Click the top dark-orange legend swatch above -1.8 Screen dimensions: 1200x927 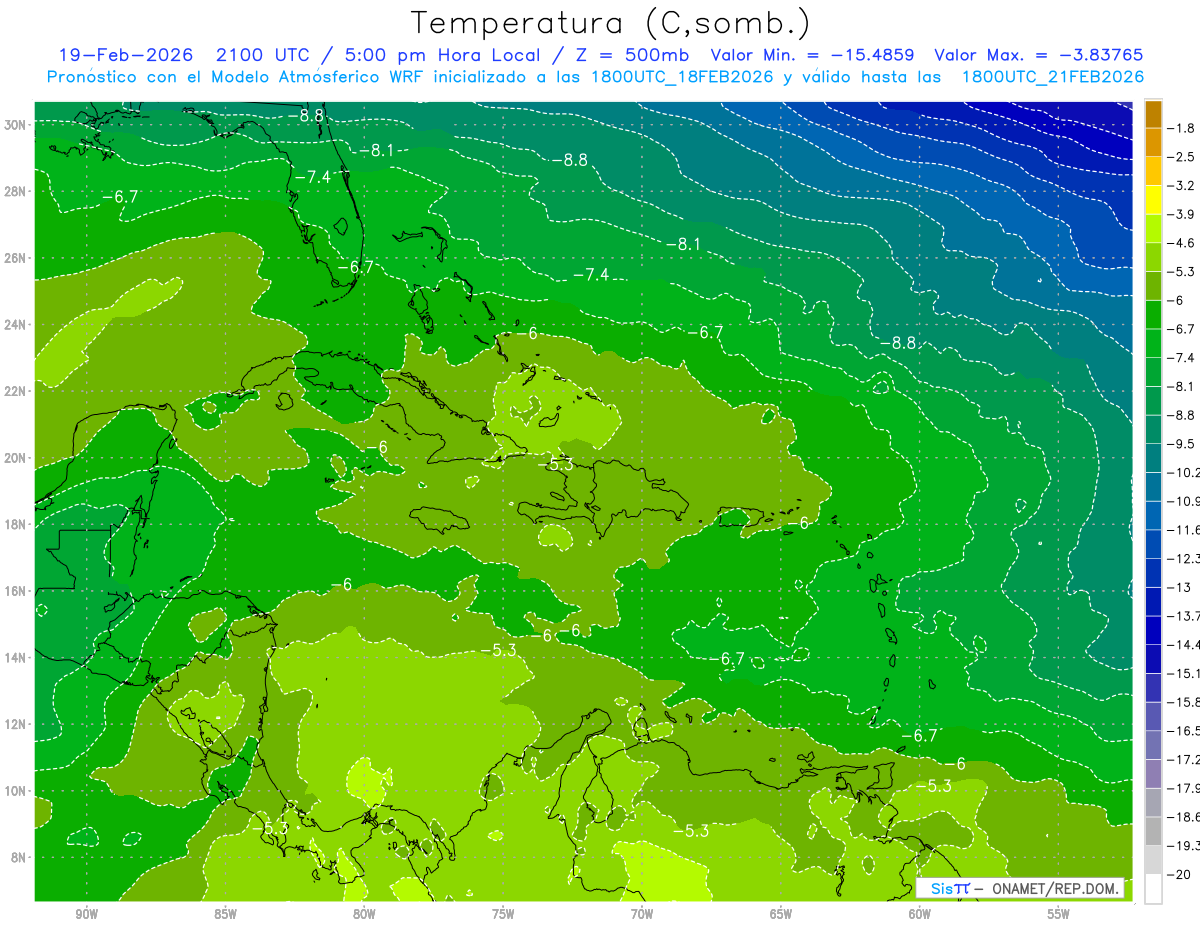1153,114
